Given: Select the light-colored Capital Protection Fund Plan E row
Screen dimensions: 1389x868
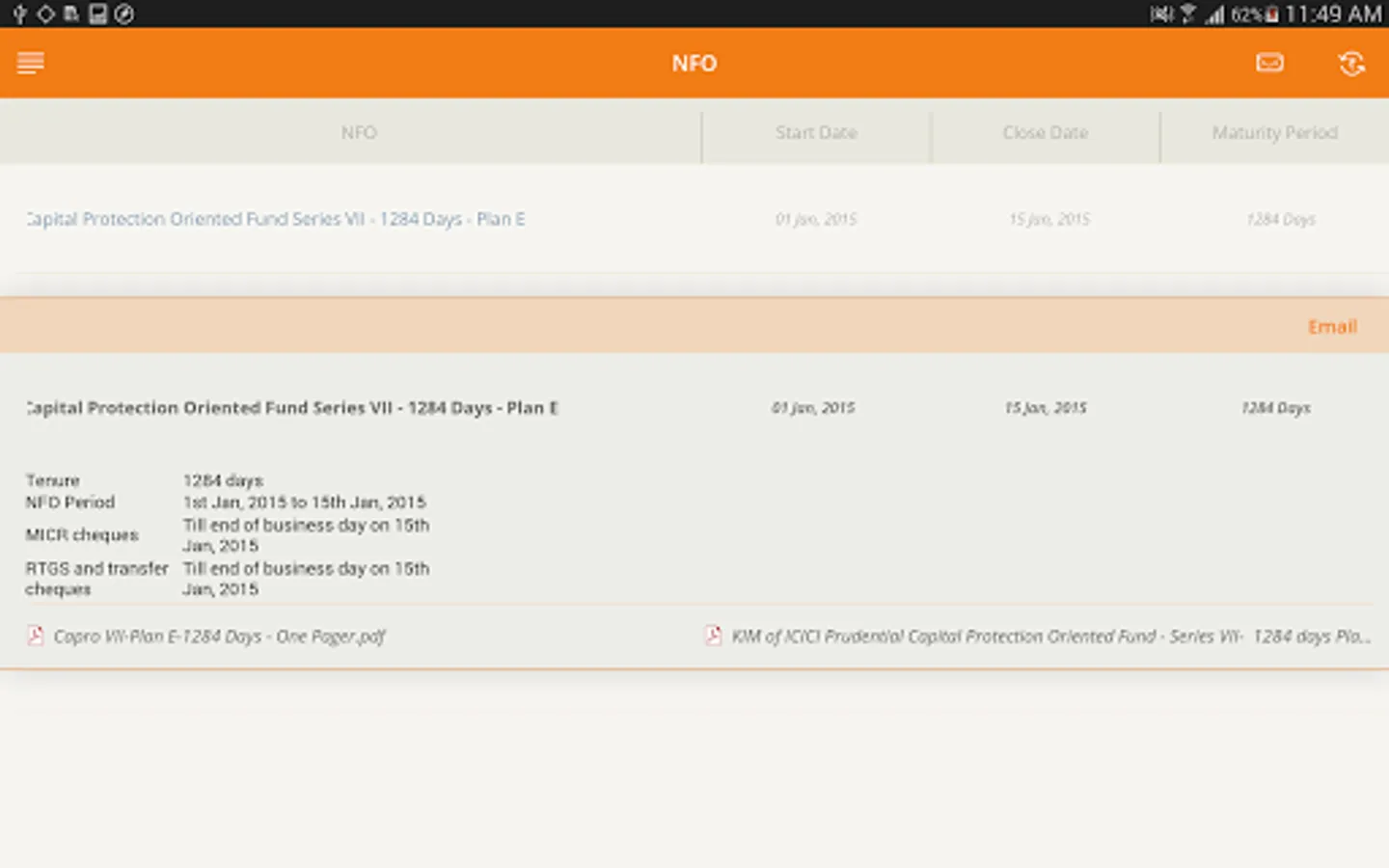Looking at the screenshot, I should coord(694,219).
